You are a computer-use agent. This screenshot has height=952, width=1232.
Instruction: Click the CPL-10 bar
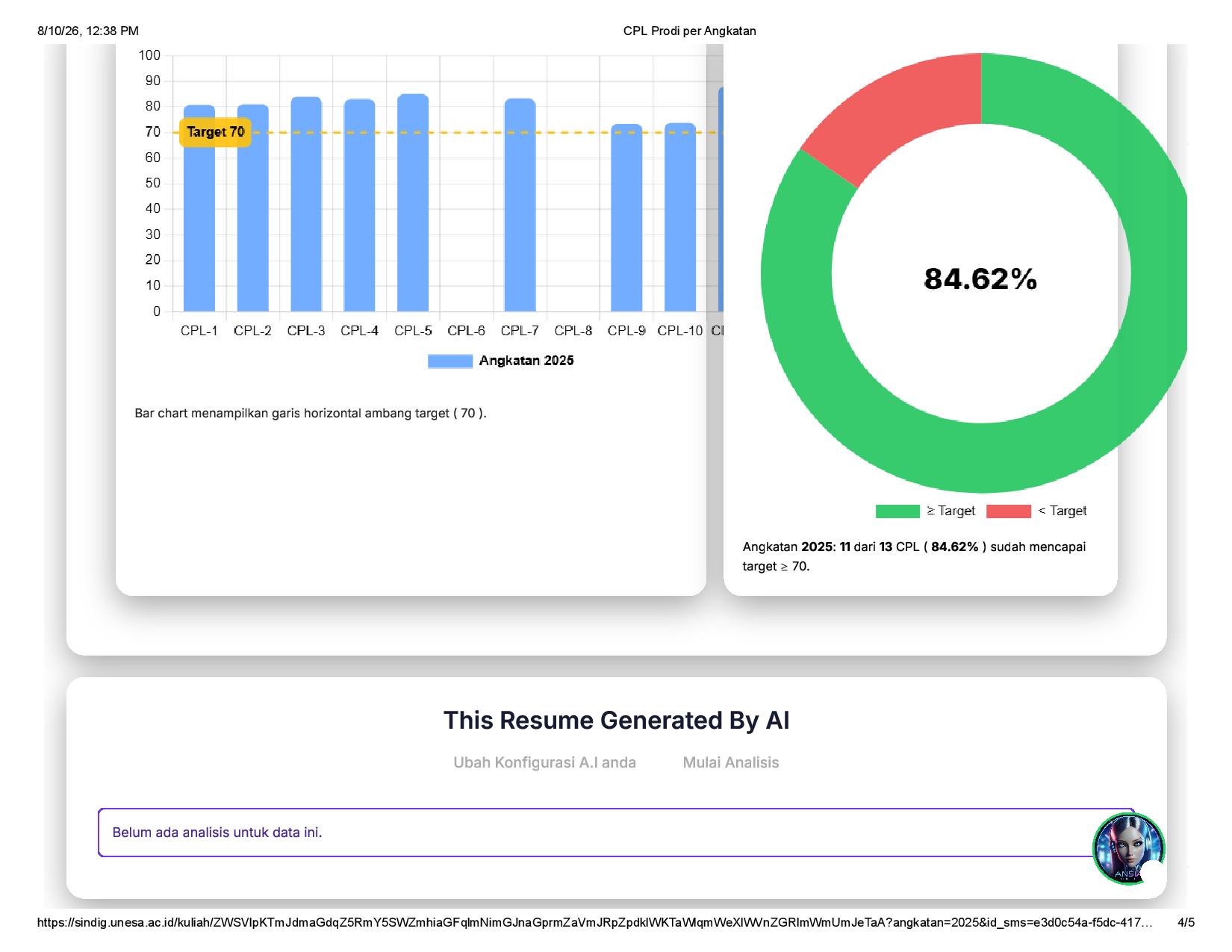click(x=680, y=217)
